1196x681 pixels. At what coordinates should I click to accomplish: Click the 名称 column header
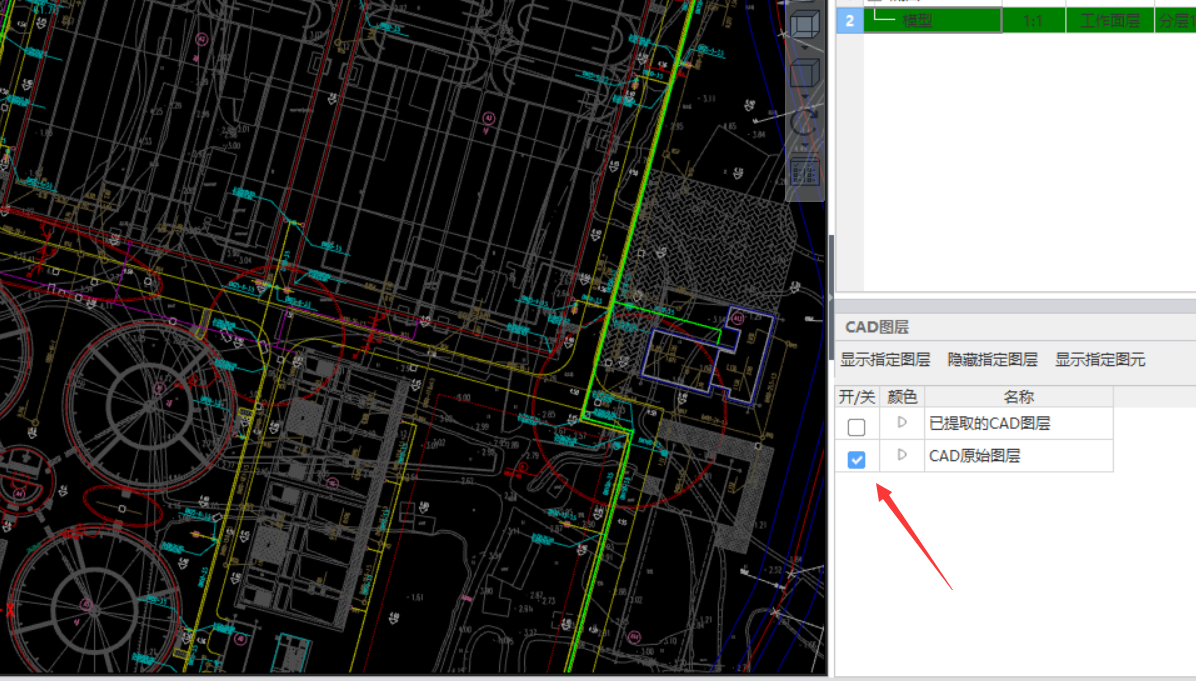[1018, 397]
